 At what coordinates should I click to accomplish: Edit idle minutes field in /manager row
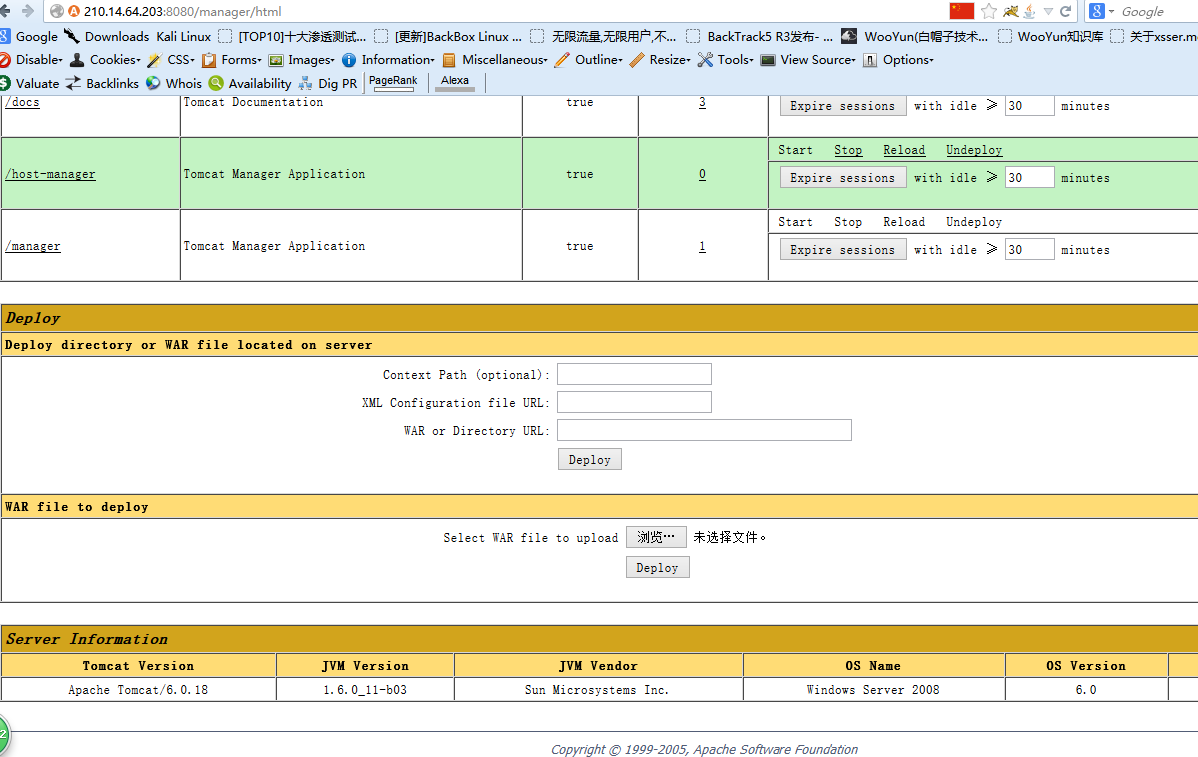1029,249
